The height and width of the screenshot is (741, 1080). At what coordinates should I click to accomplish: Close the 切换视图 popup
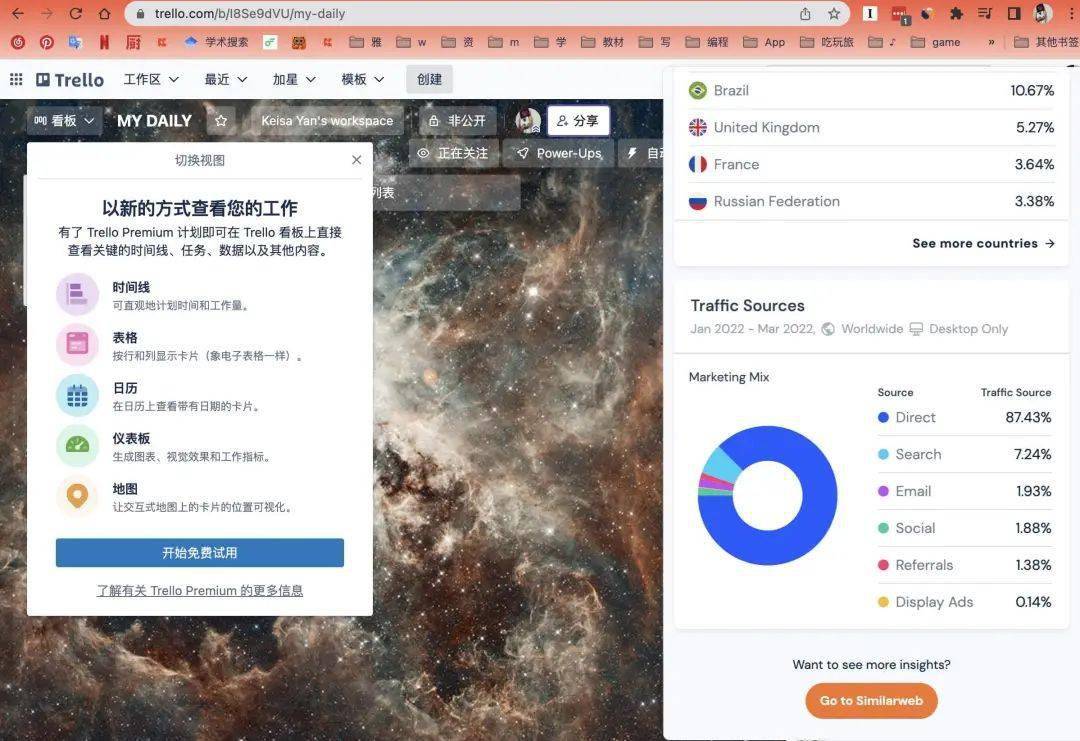(x=356, y=160)
